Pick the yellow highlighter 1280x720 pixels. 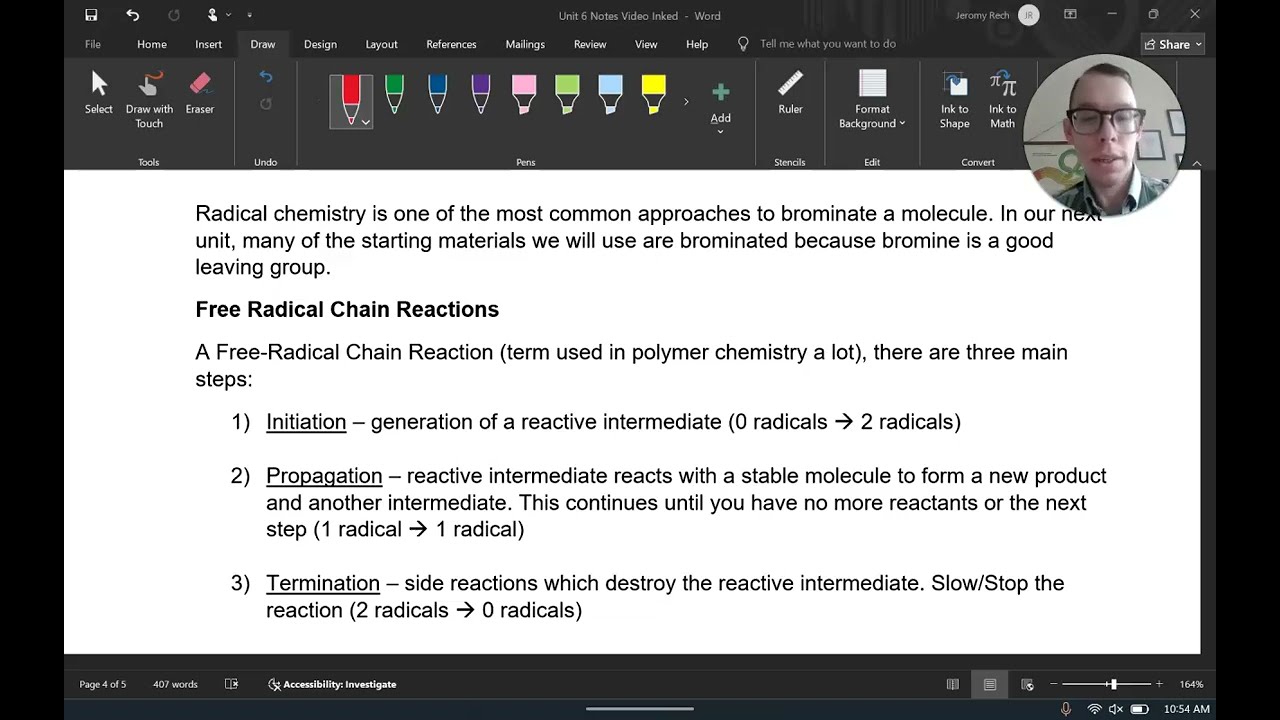coord(653,96)
